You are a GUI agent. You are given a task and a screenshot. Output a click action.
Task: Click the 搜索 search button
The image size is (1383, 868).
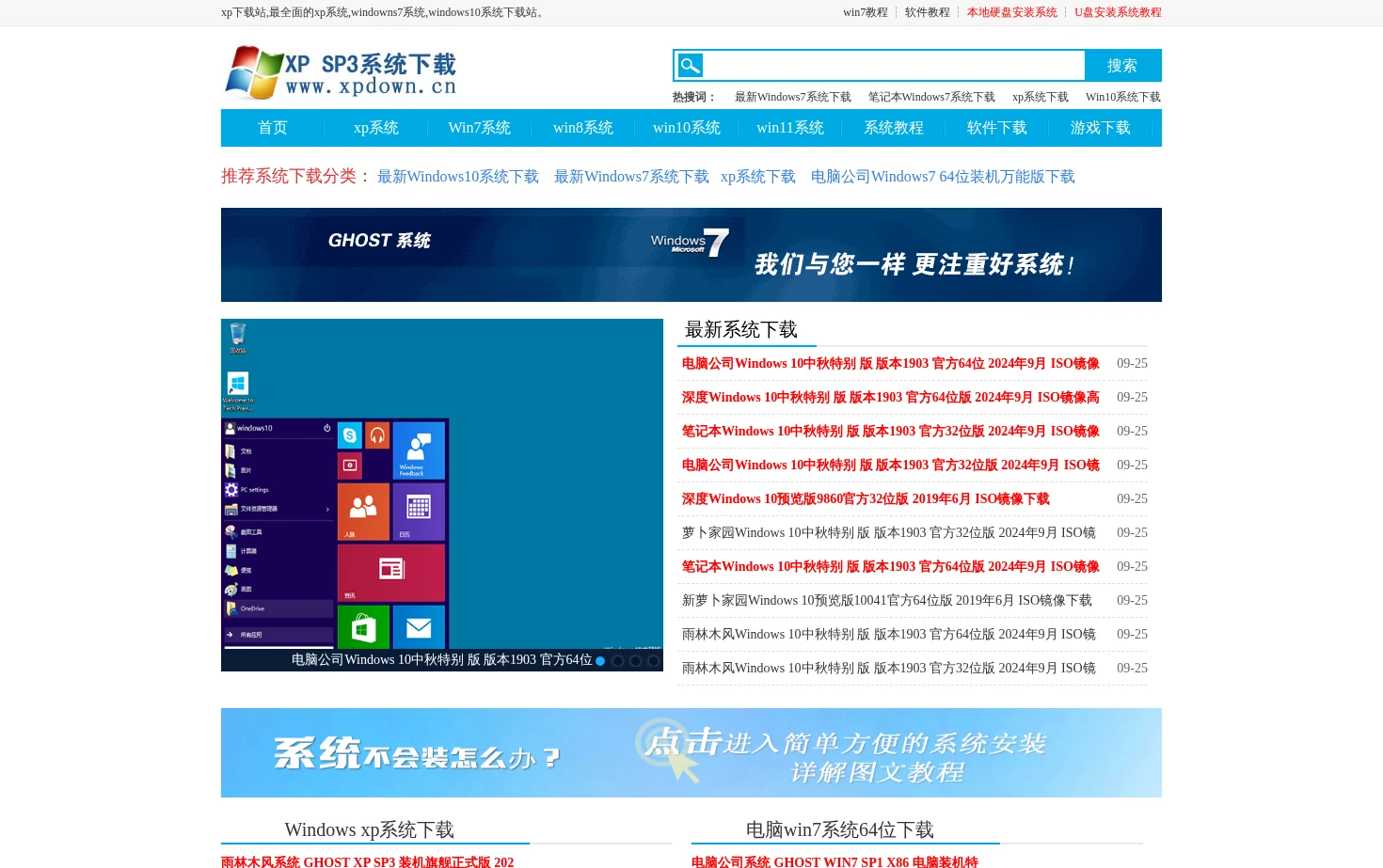pyautogui.click(x=1122, y=66)
